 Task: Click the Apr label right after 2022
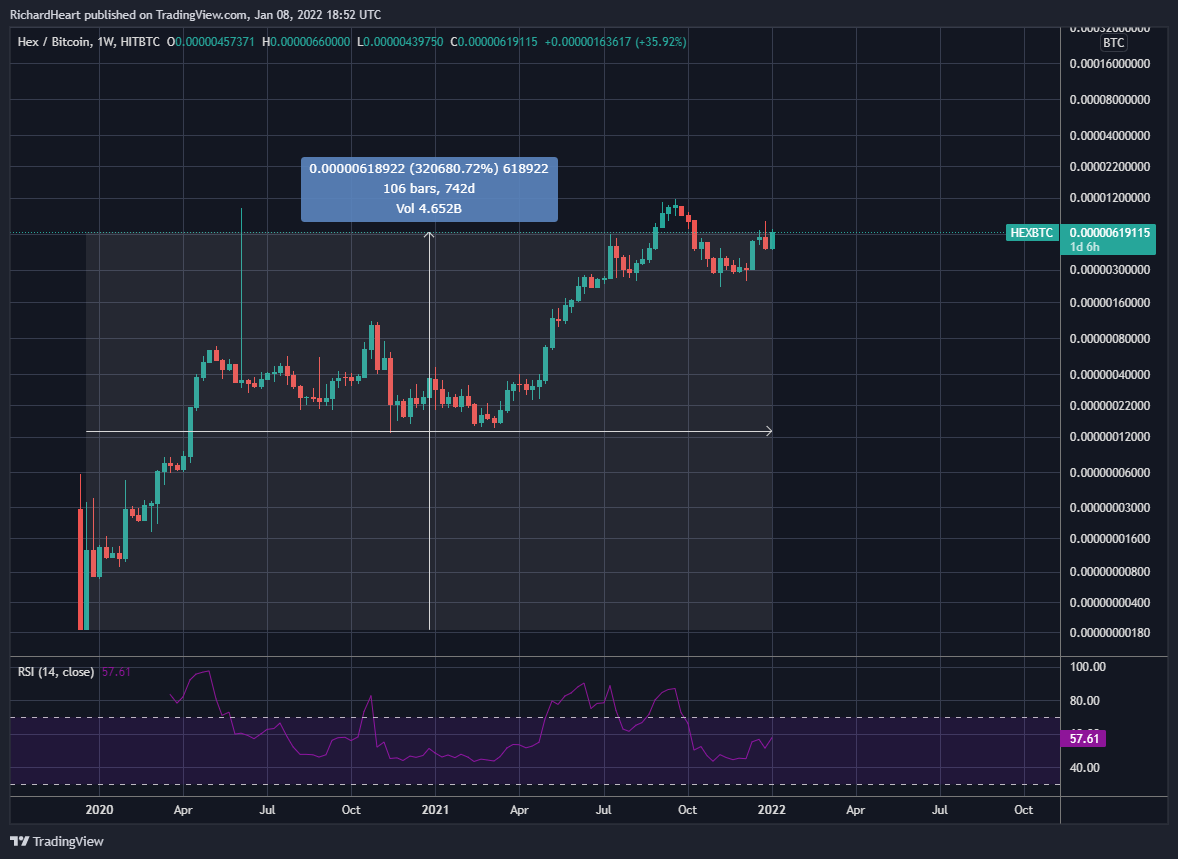point(855,810)
